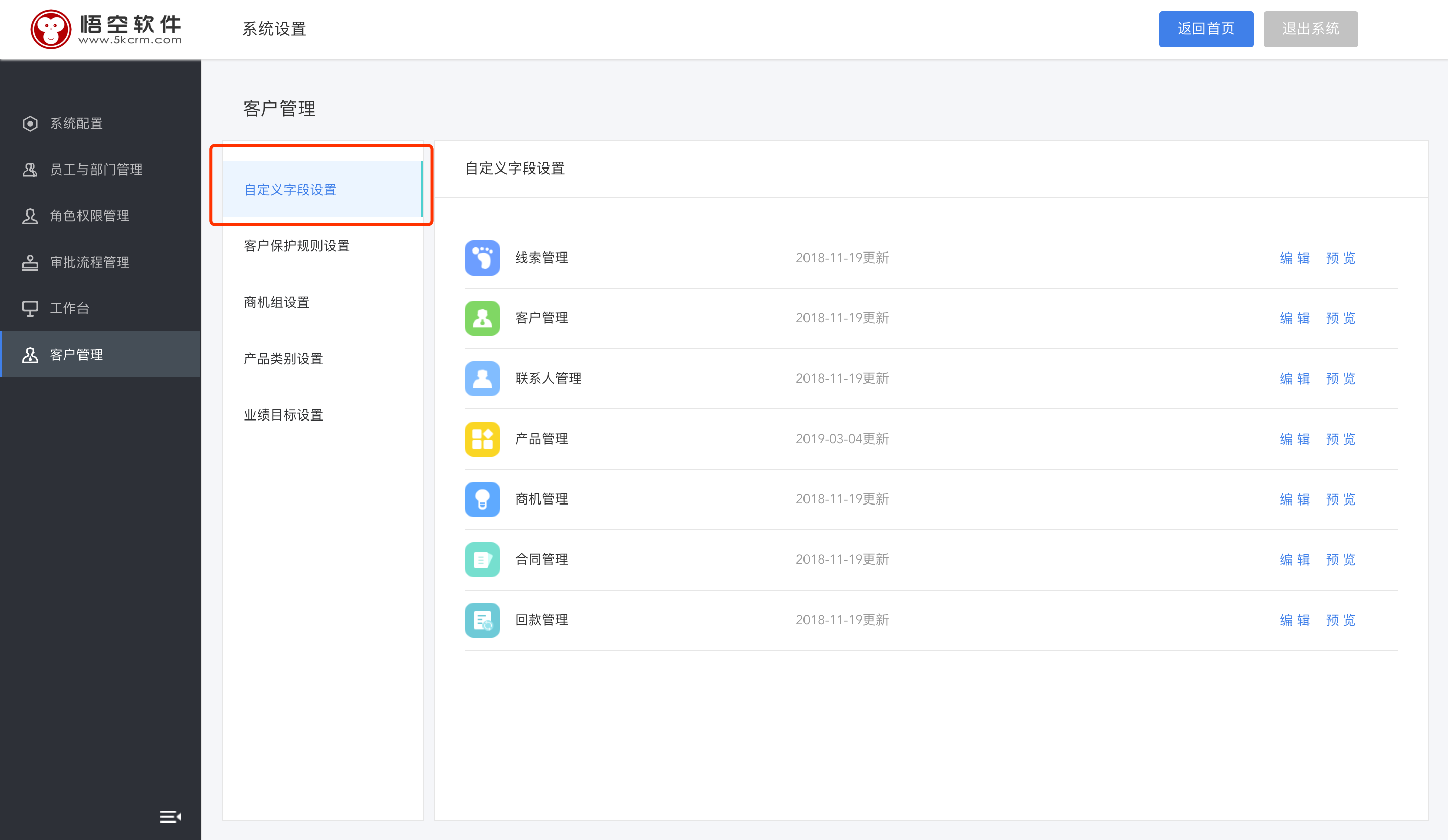1448x840 pixels.
Task: Click 编辑 for green 客户管理 row
Action: (x=1295, y=318)
